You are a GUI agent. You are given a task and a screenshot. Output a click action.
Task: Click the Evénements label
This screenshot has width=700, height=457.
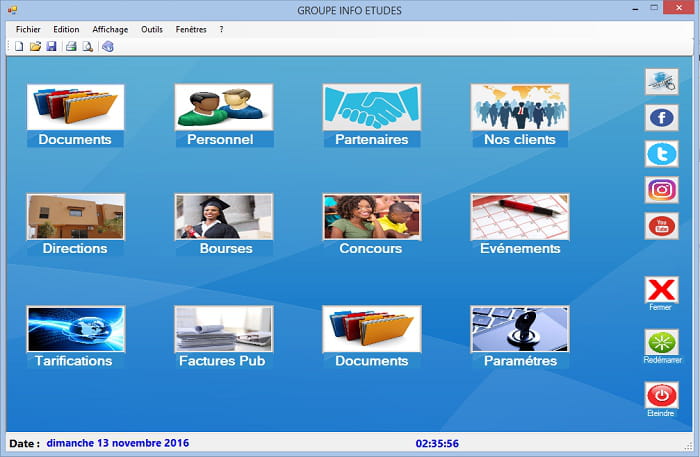pos(520,248)
